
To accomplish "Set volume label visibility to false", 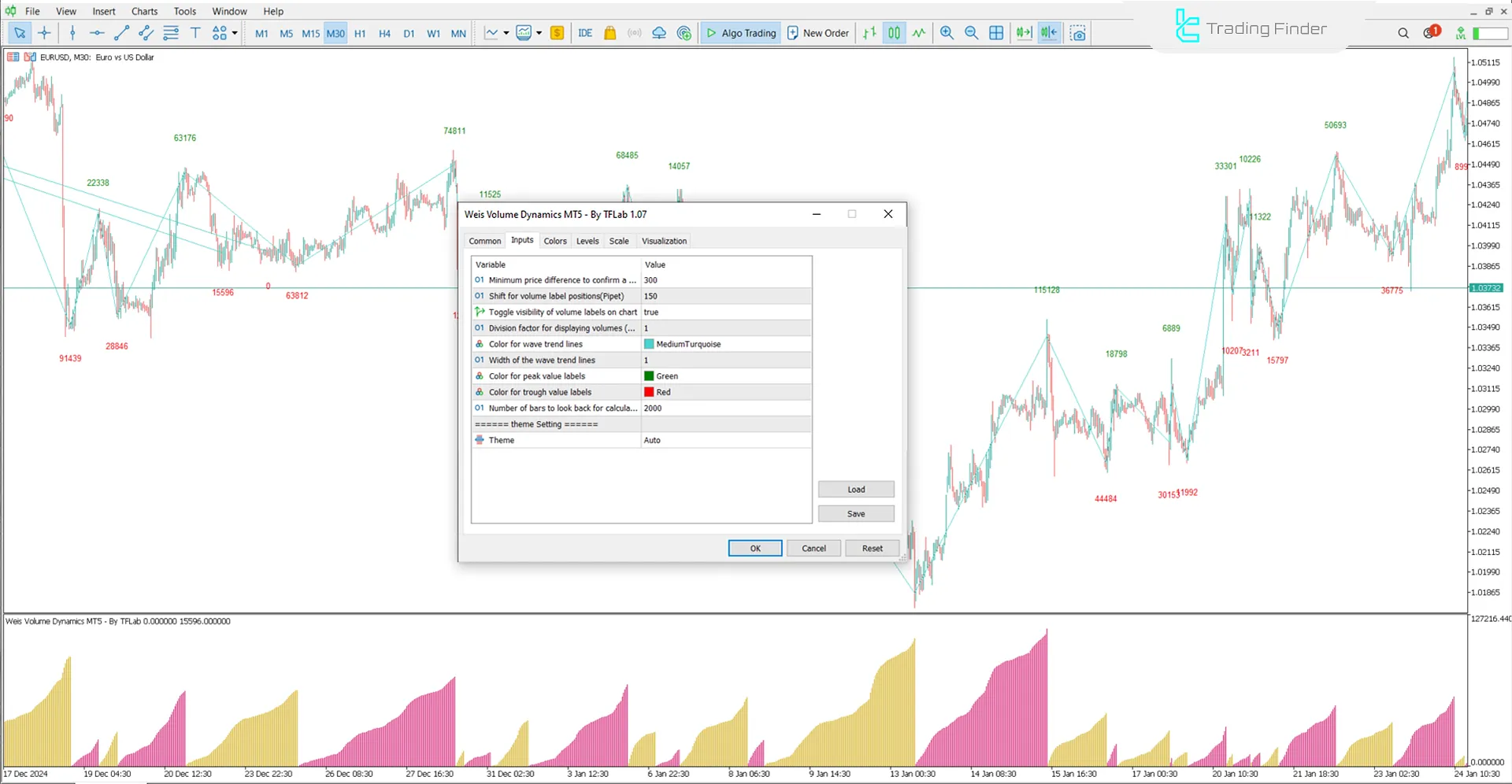I will [724, 312].
